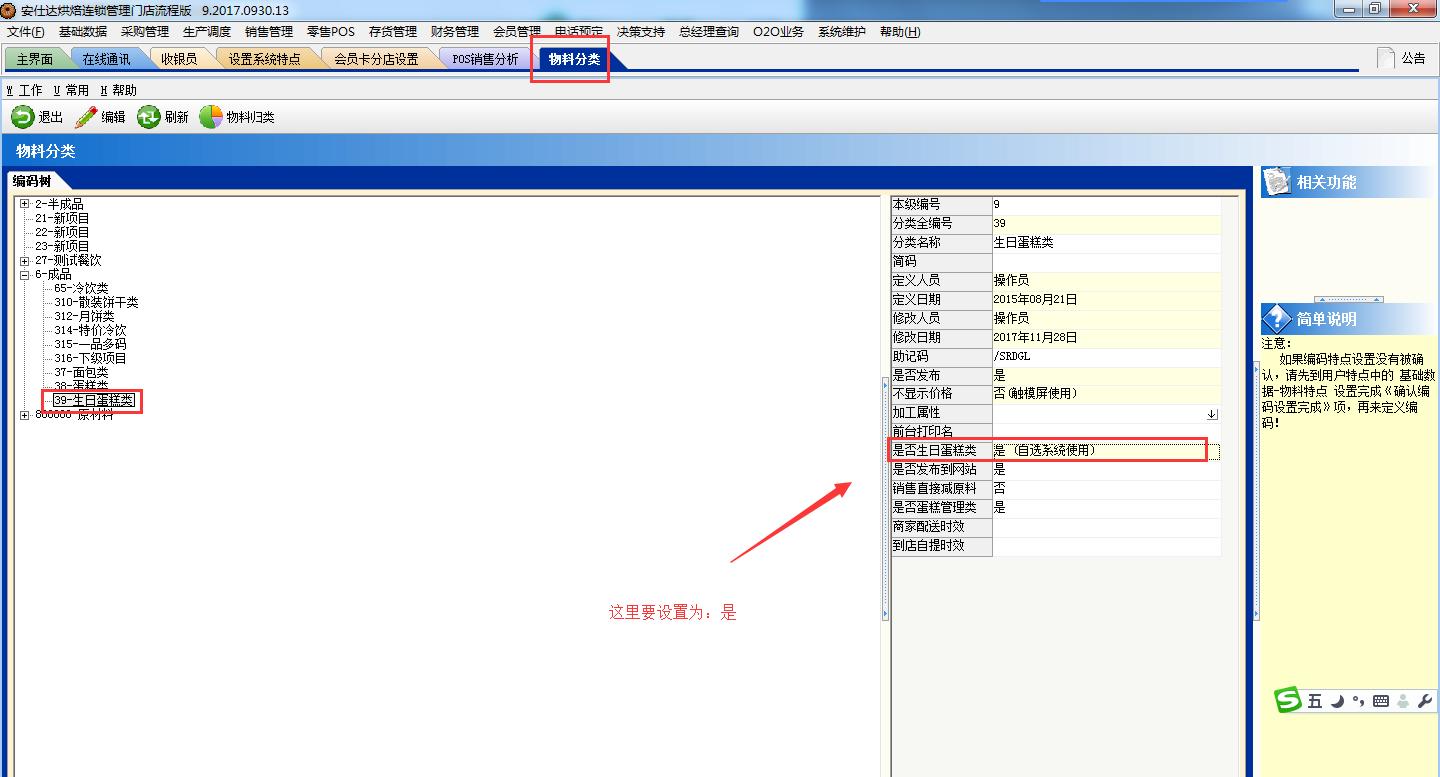Click the moon icon in input method bar

pos(1337,701)
